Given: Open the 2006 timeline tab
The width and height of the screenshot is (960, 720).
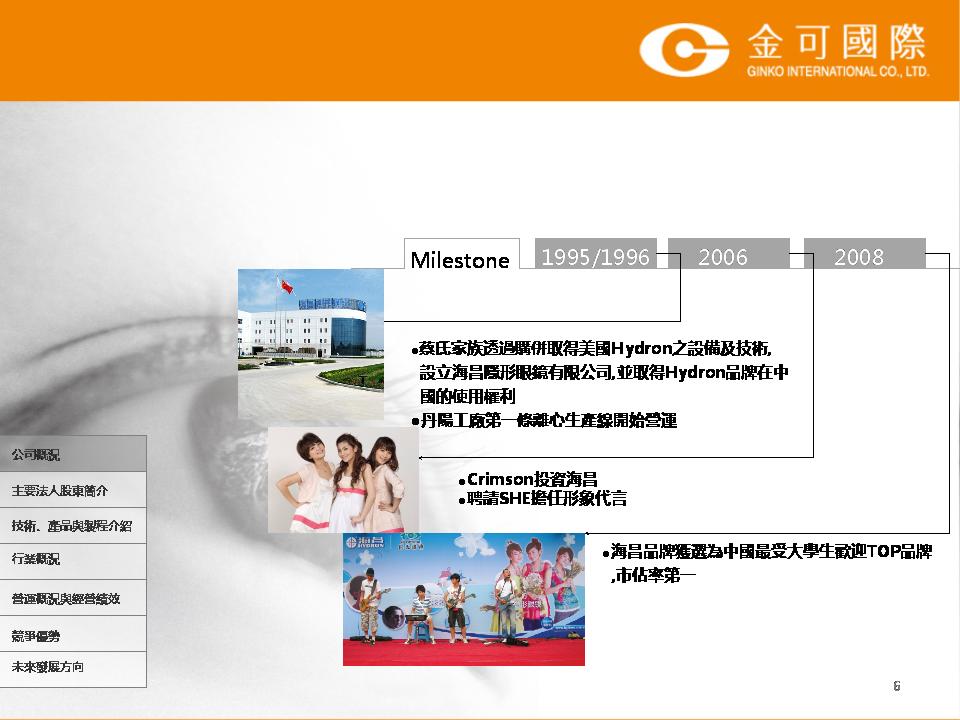Looking at the screenshot, I should [x=729, y=253].
